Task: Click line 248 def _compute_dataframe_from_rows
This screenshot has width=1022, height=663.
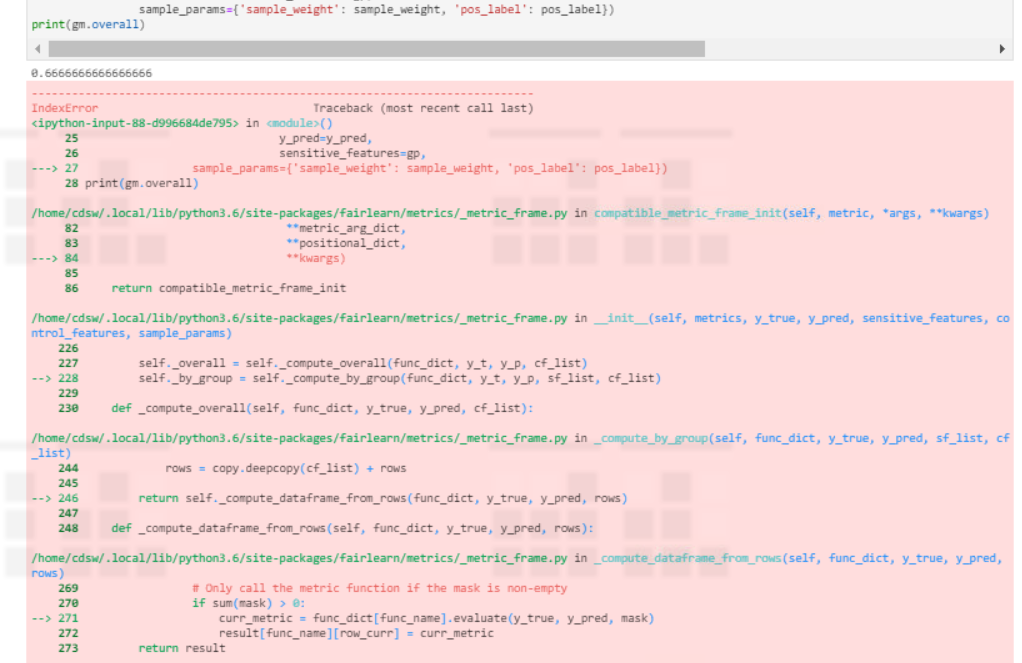Action: tap(353, 528)
